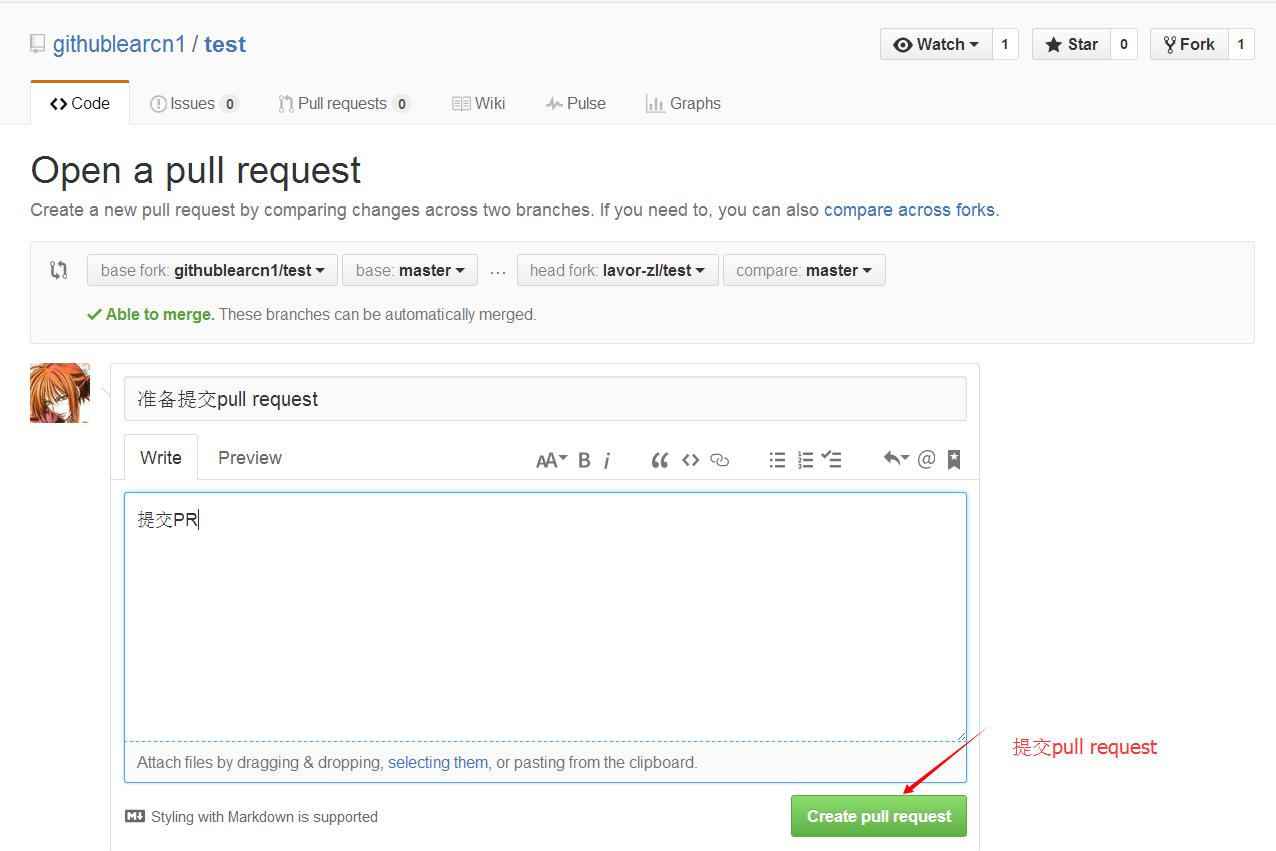
Task: Add an unordered list to the comment
Action: (777, 459)
